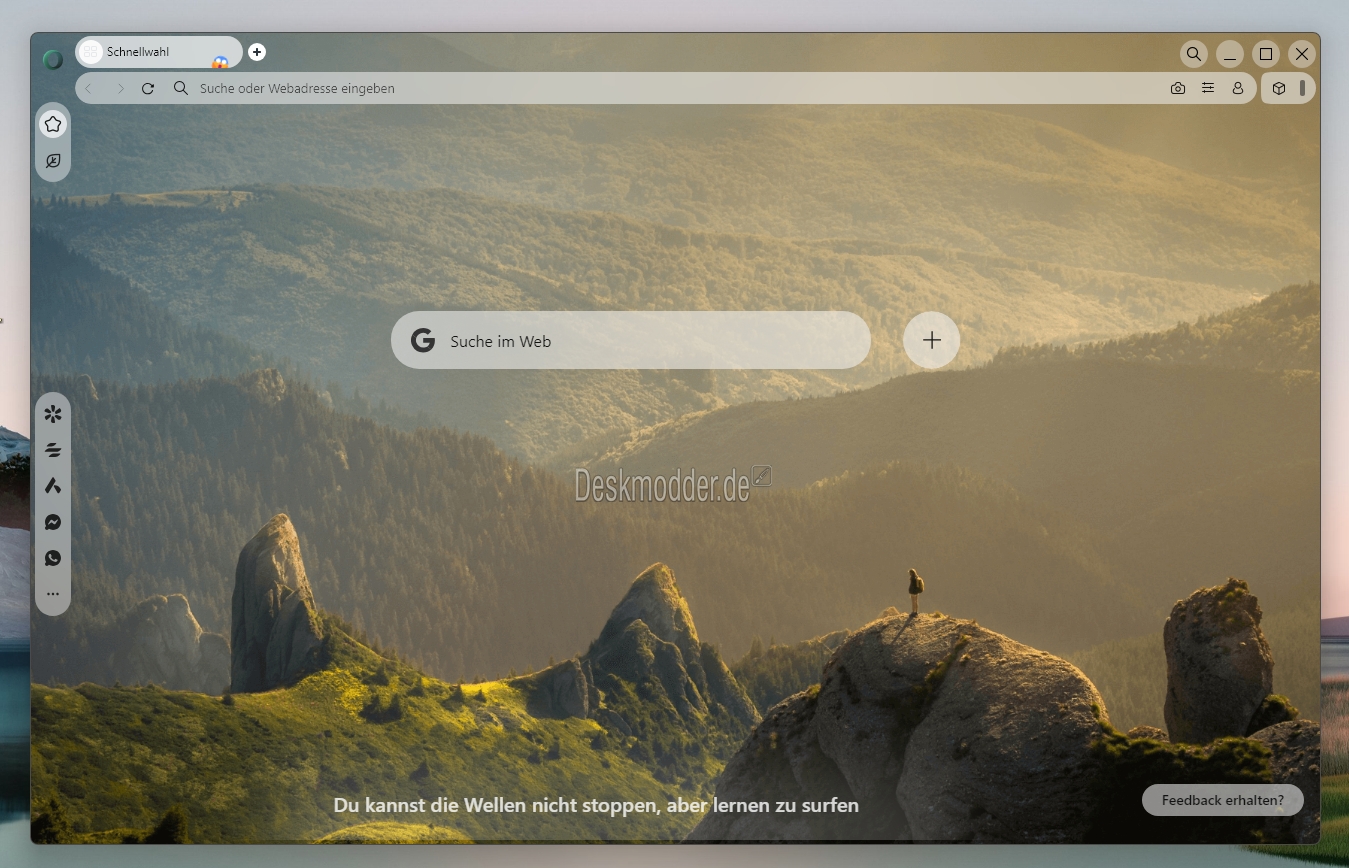
Task: Click the shocked emoji on the Schnellwahl tab
Action: (220, 62)
